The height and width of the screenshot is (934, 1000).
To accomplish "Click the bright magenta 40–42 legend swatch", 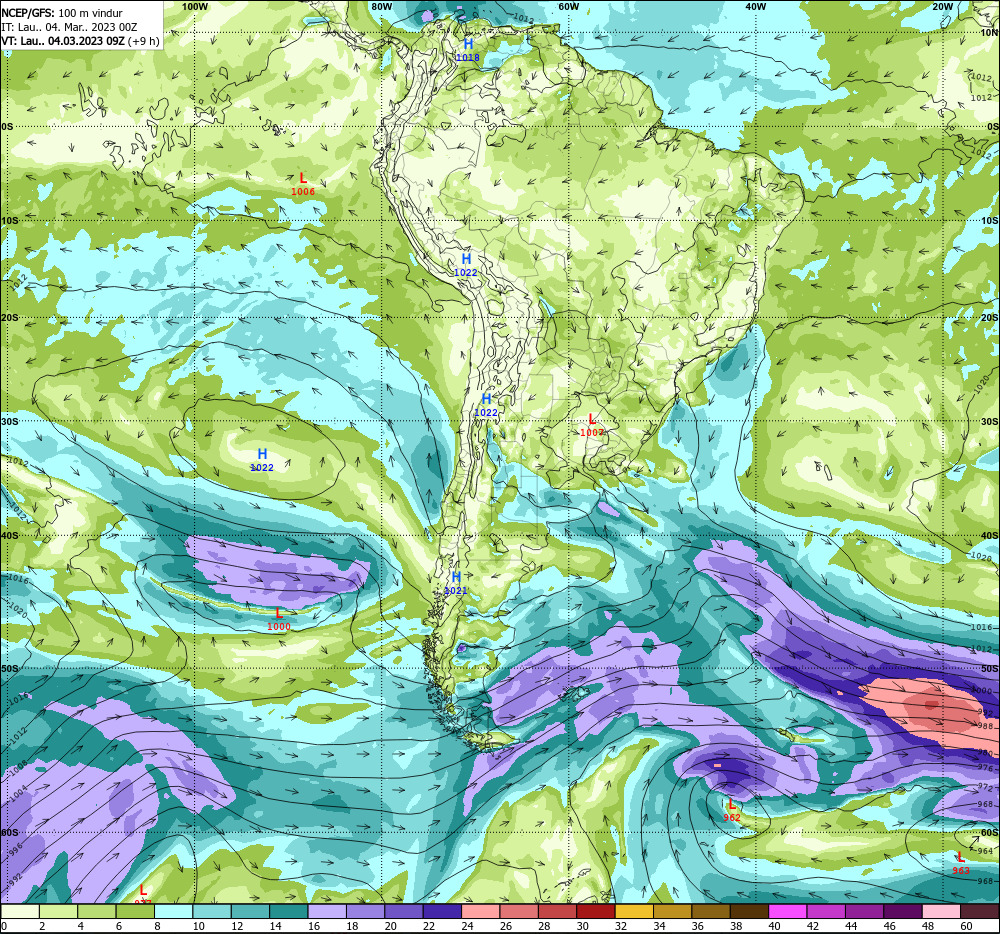I will [788, 912].
